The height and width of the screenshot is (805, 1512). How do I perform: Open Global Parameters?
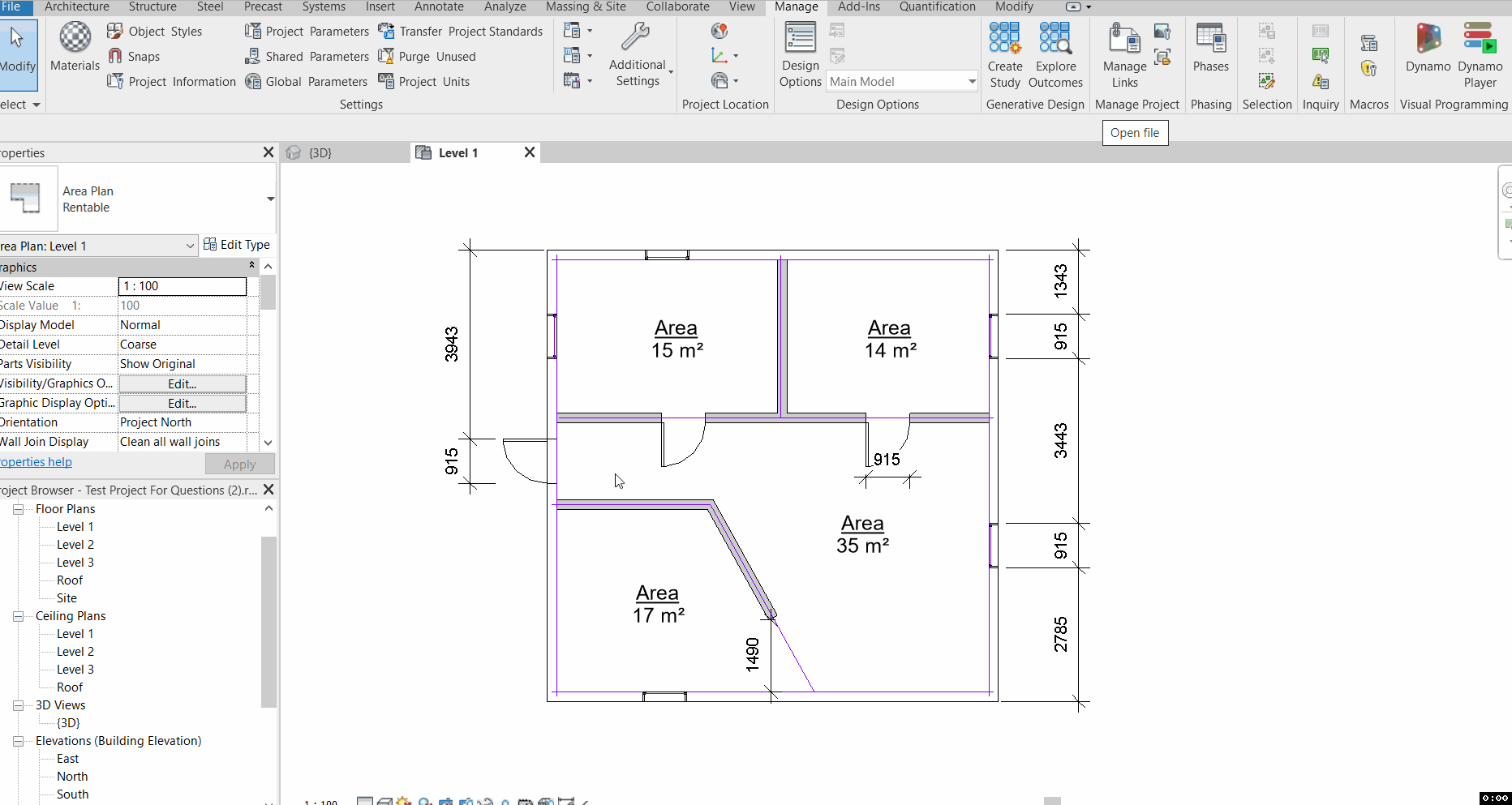pyautogui.click(x=306, y=82)
